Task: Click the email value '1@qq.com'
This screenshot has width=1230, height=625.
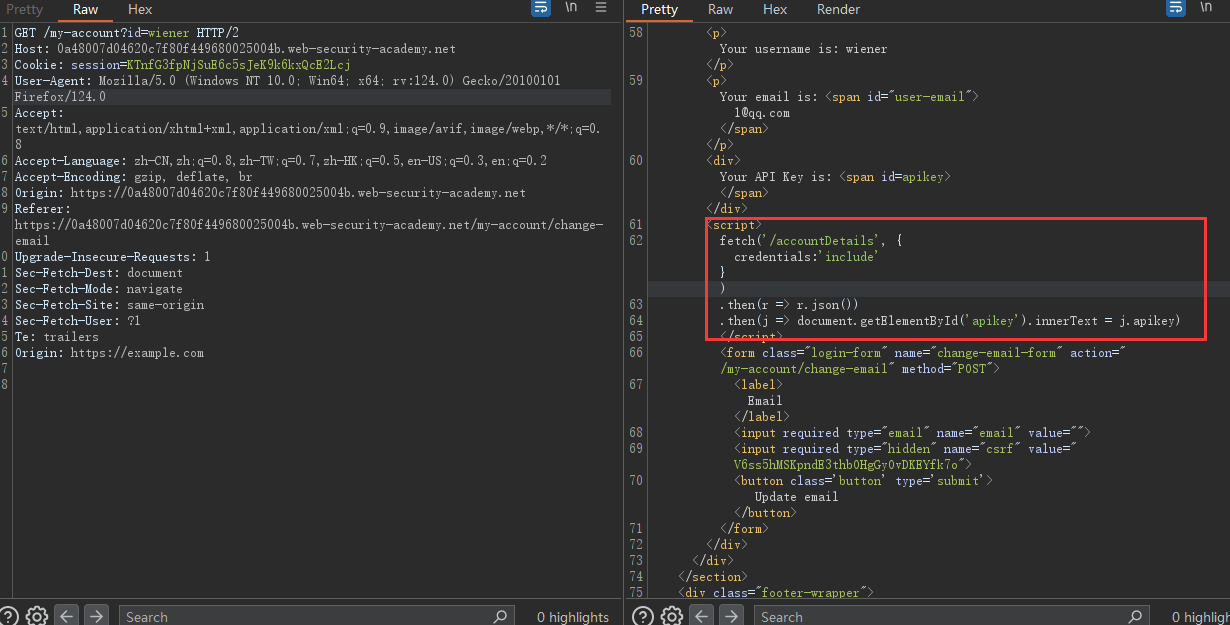Action: point(762,113)
